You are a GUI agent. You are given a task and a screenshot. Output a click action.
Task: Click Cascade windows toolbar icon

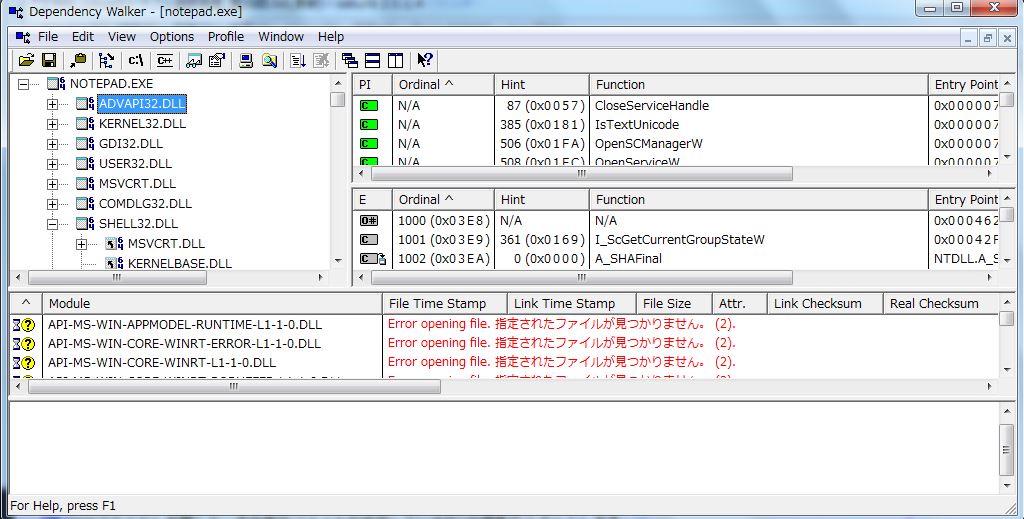click(x=350, y=61)
